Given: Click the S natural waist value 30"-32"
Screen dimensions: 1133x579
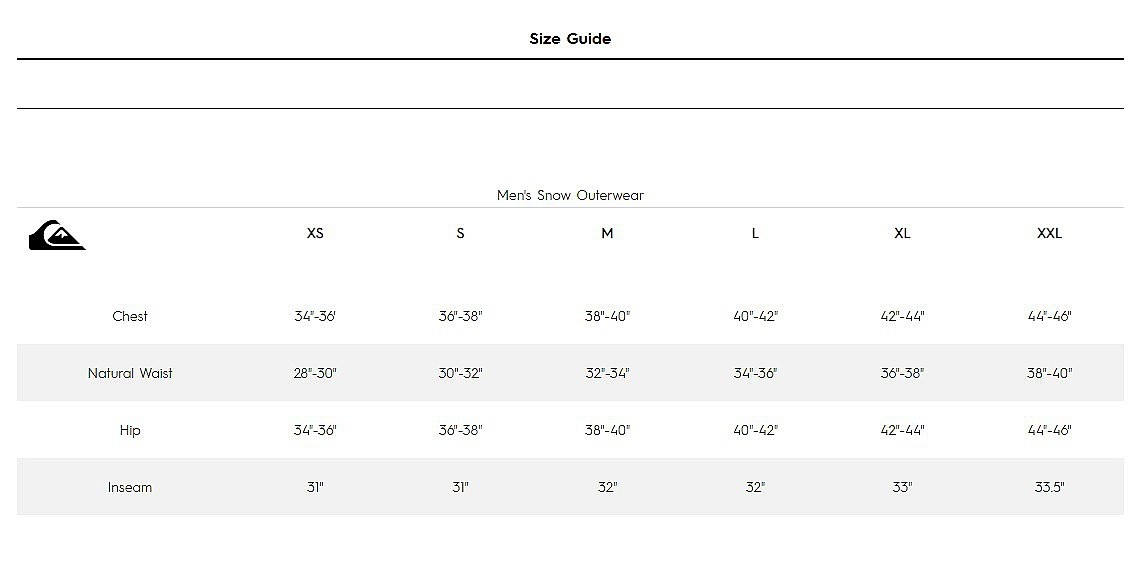Looking at the screenshot, I should (460, 373).
